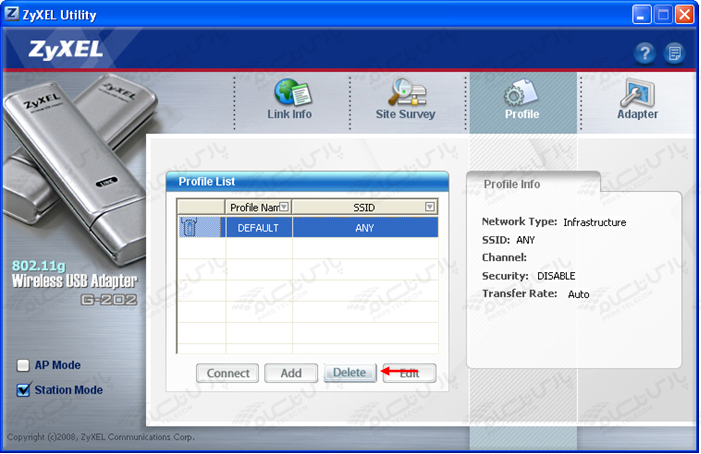Select the ANY SSID cell

pyautogui.click(x=365, y=227)
